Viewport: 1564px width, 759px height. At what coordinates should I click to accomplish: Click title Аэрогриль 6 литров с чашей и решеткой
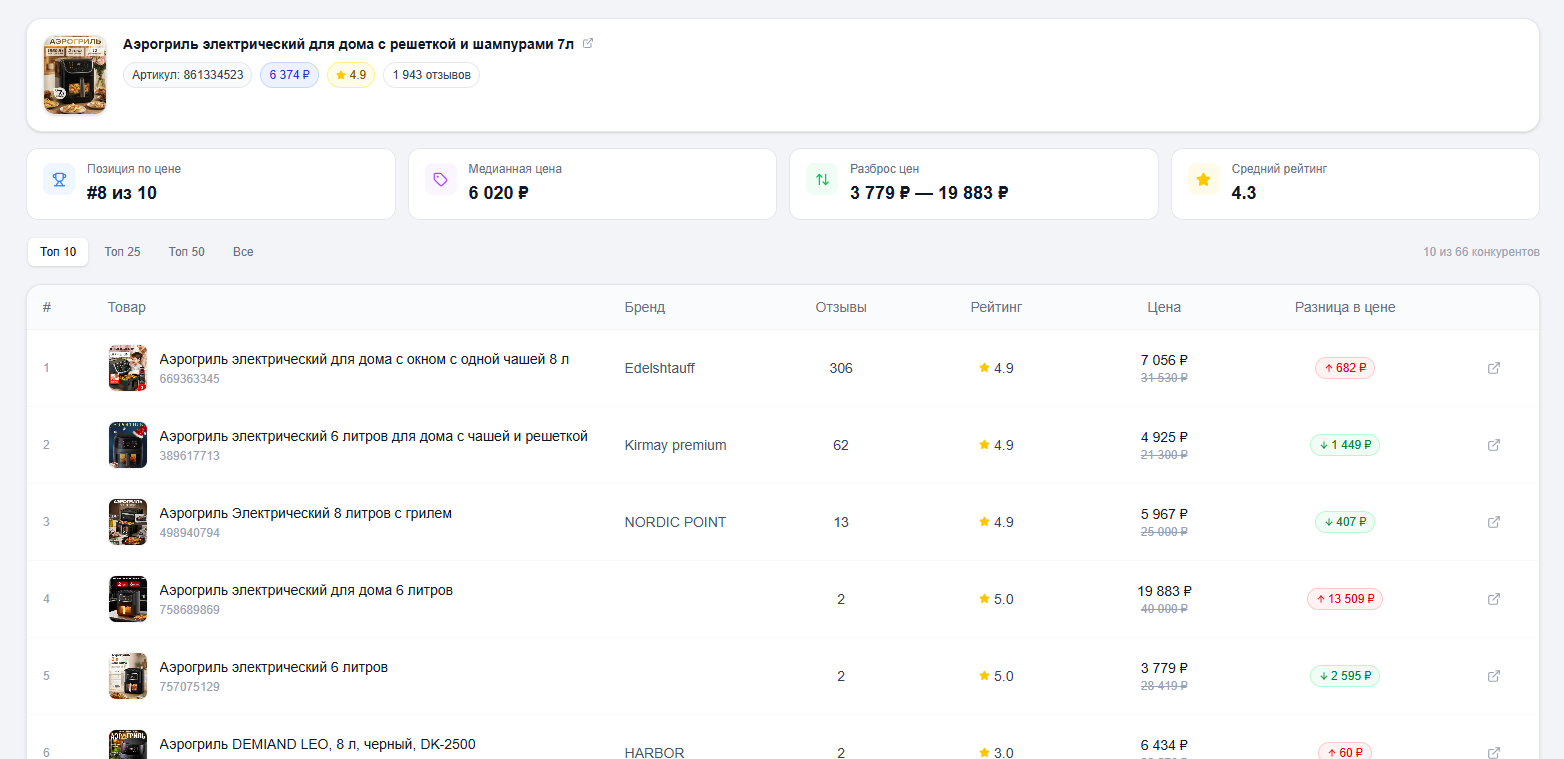[374, 436]
